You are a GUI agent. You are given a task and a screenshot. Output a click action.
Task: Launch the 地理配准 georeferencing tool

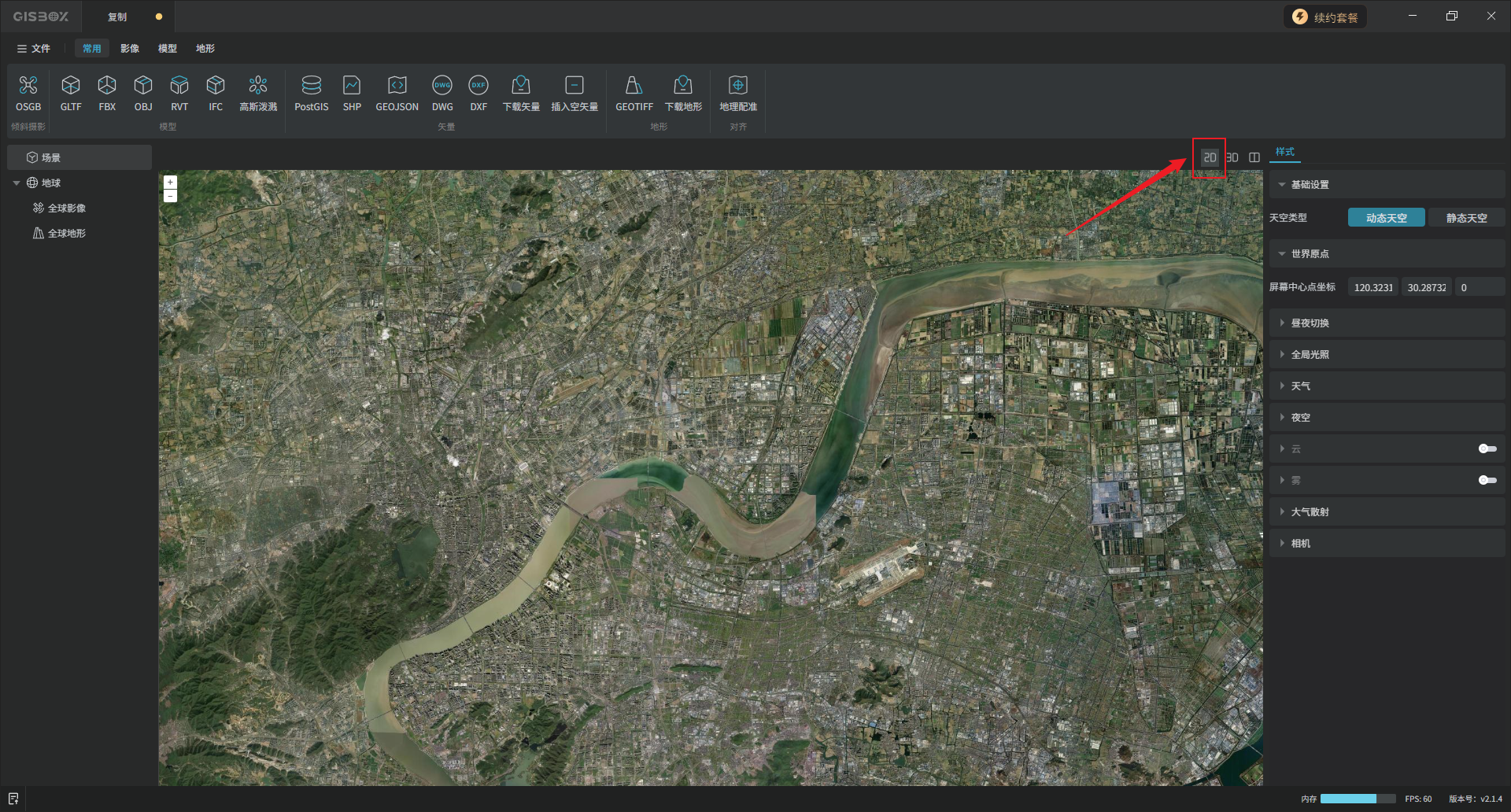tap(737, 86)
